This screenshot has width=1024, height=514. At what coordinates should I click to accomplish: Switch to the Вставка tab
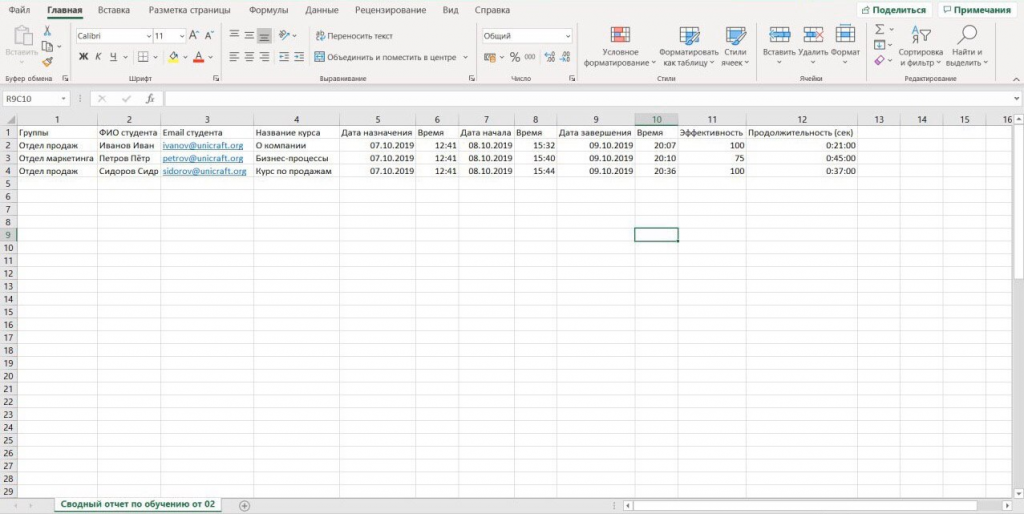114,10
